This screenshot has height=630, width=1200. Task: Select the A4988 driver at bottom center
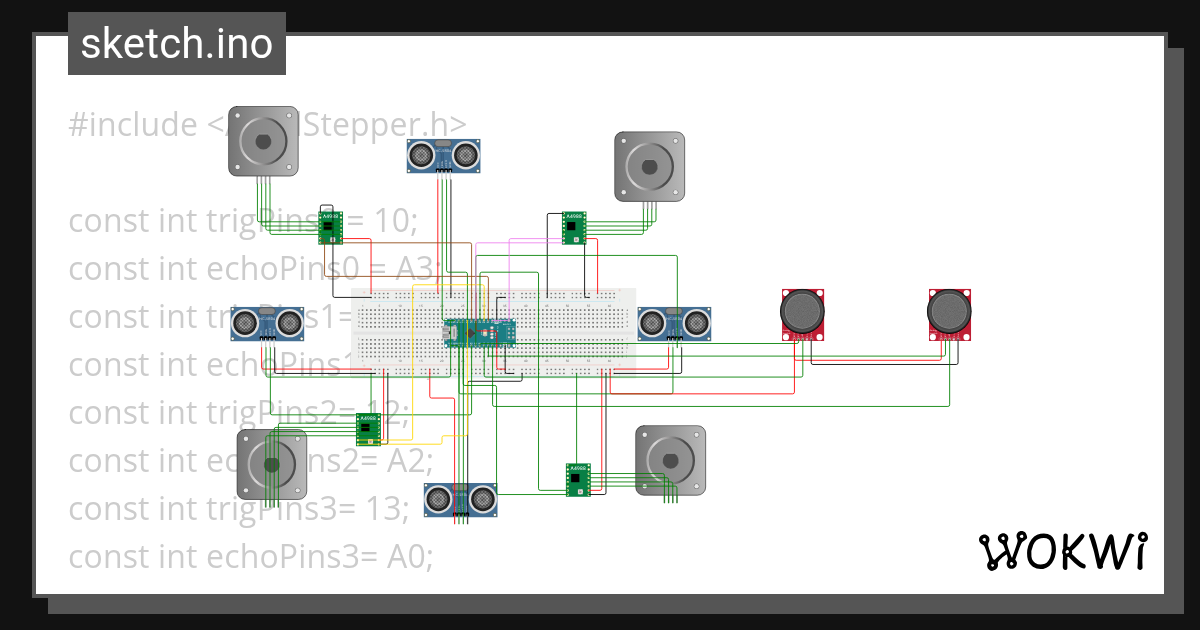coord(578,478)
